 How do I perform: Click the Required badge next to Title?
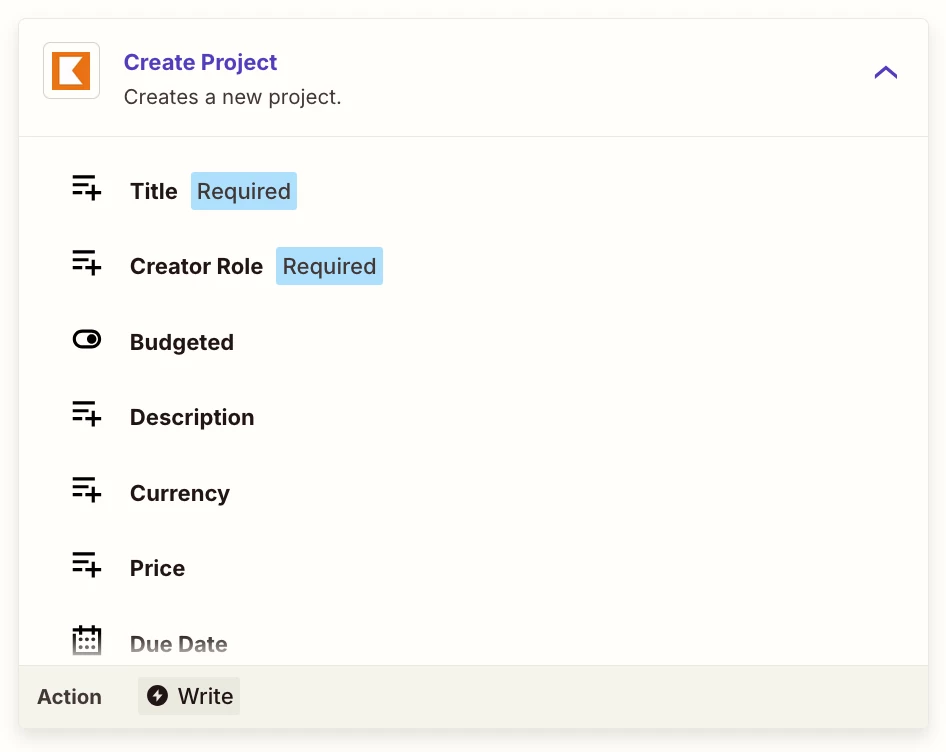click(244, 191)
